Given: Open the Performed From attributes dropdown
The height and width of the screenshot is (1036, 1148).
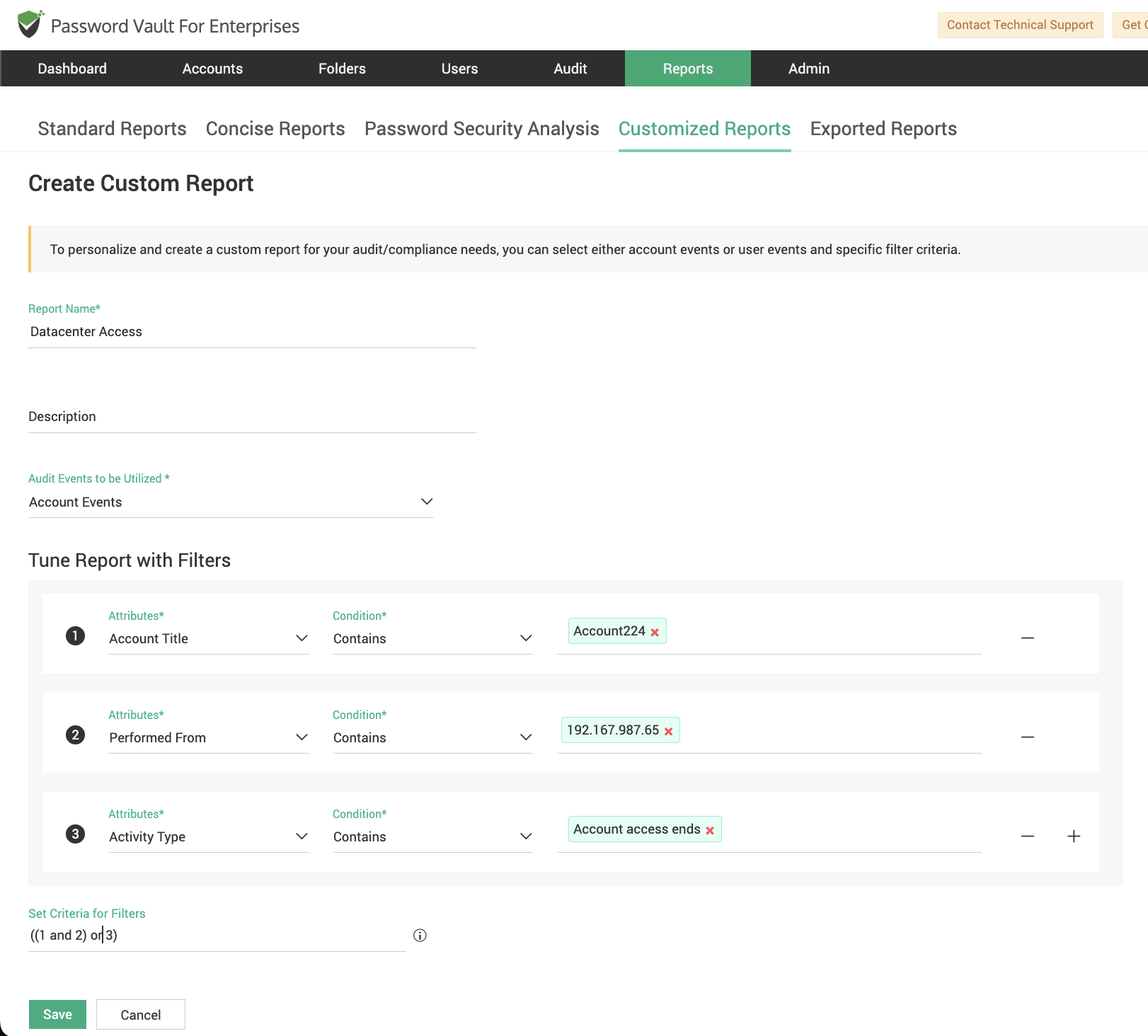Looking at the screenshot, I should pyautogui.click(x=209, y=737).
